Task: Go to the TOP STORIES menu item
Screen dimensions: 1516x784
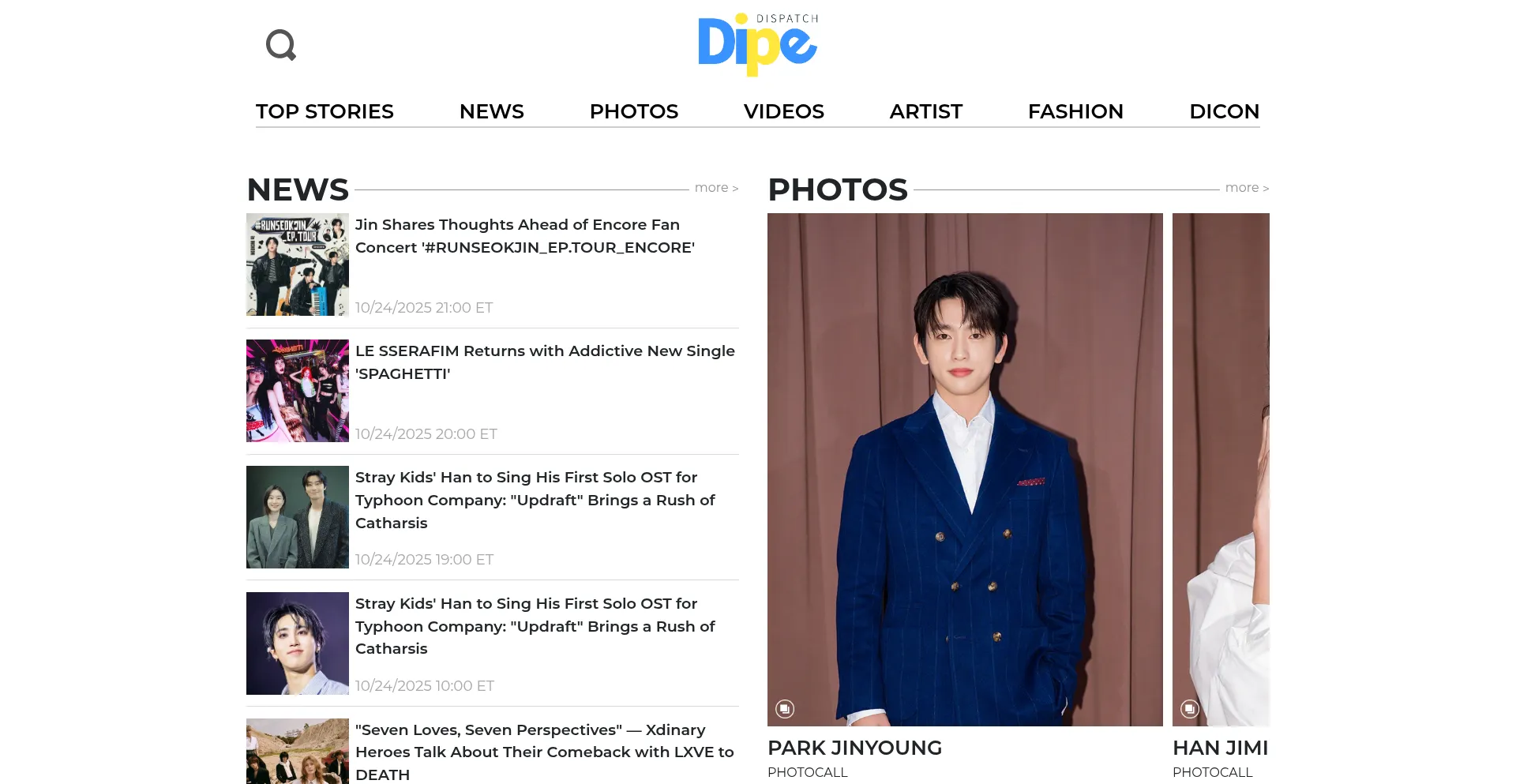Action: 325,111
